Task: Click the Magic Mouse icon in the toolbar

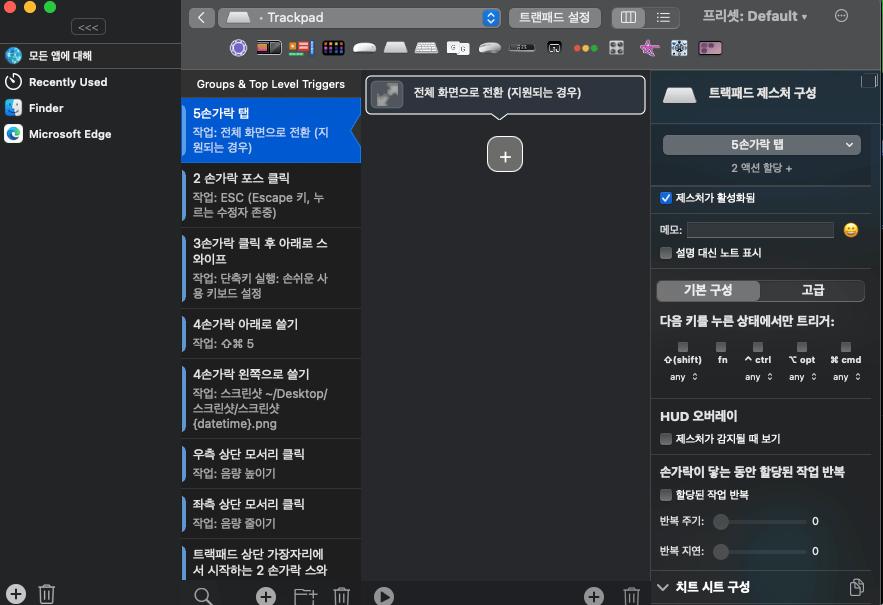Action: click(364, 47)
